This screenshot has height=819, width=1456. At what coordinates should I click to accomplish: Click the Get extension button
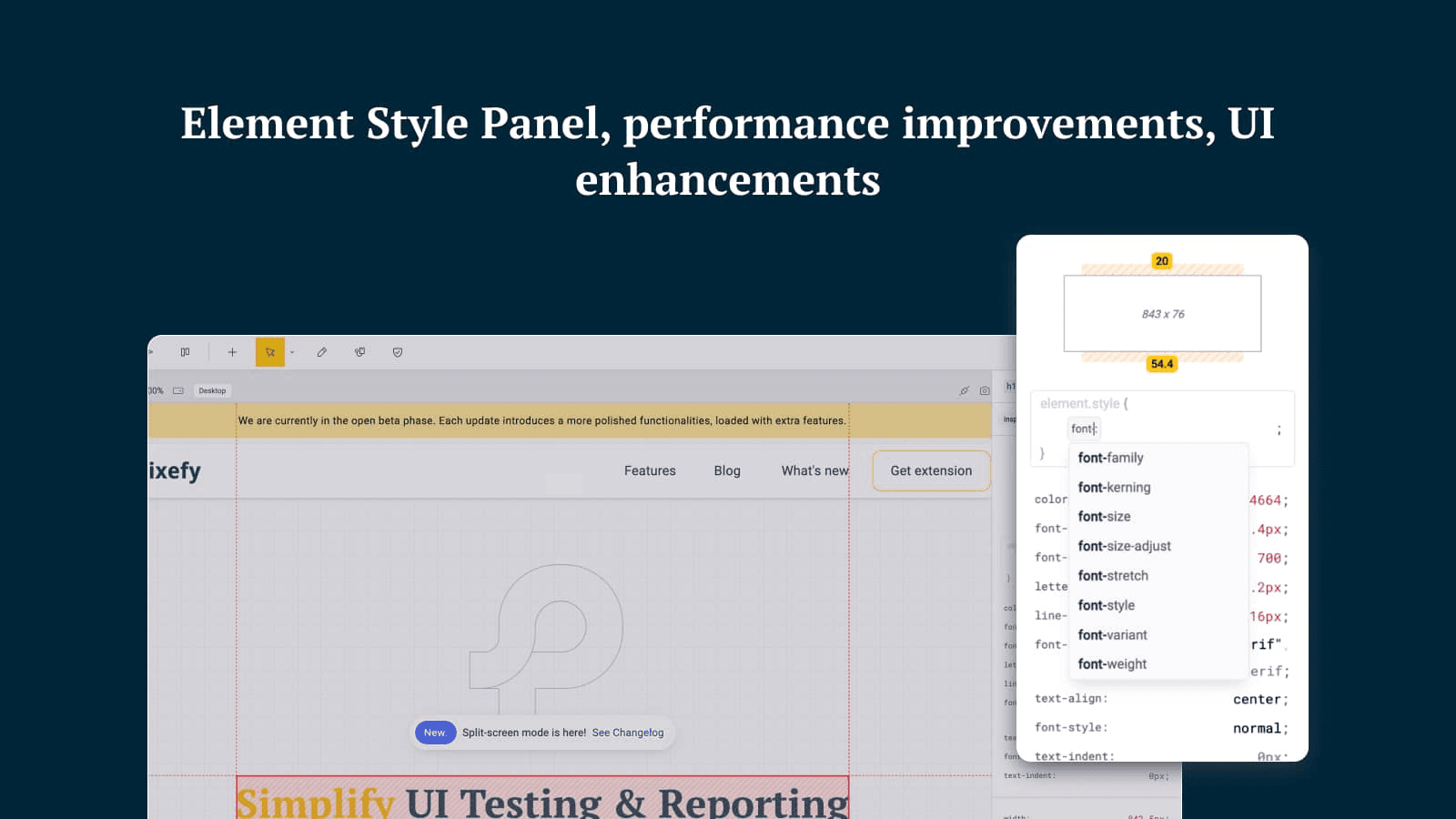(x=931, y=470)
